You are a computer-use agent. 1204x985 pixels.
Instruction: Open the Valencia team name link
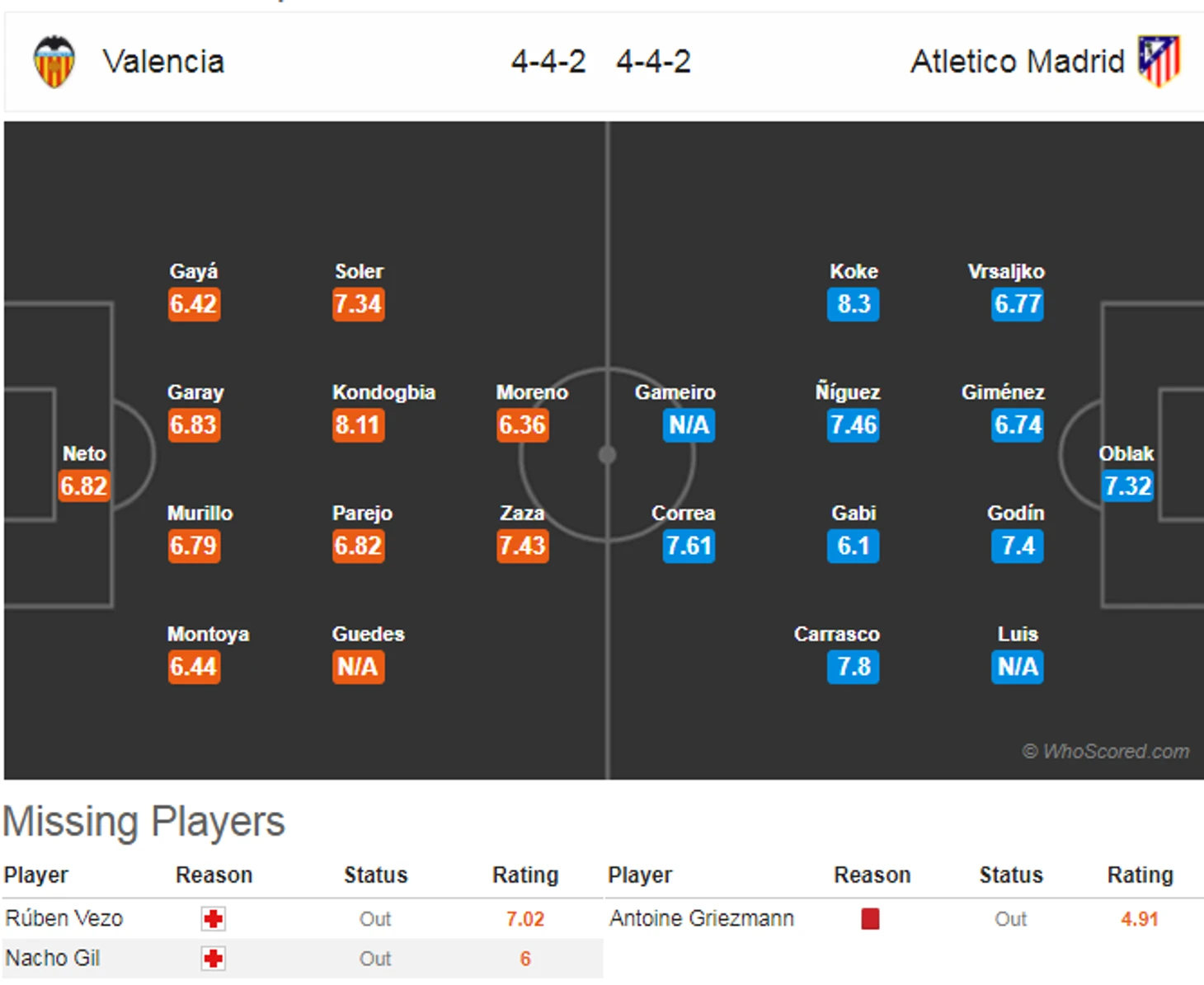point(163,62)
